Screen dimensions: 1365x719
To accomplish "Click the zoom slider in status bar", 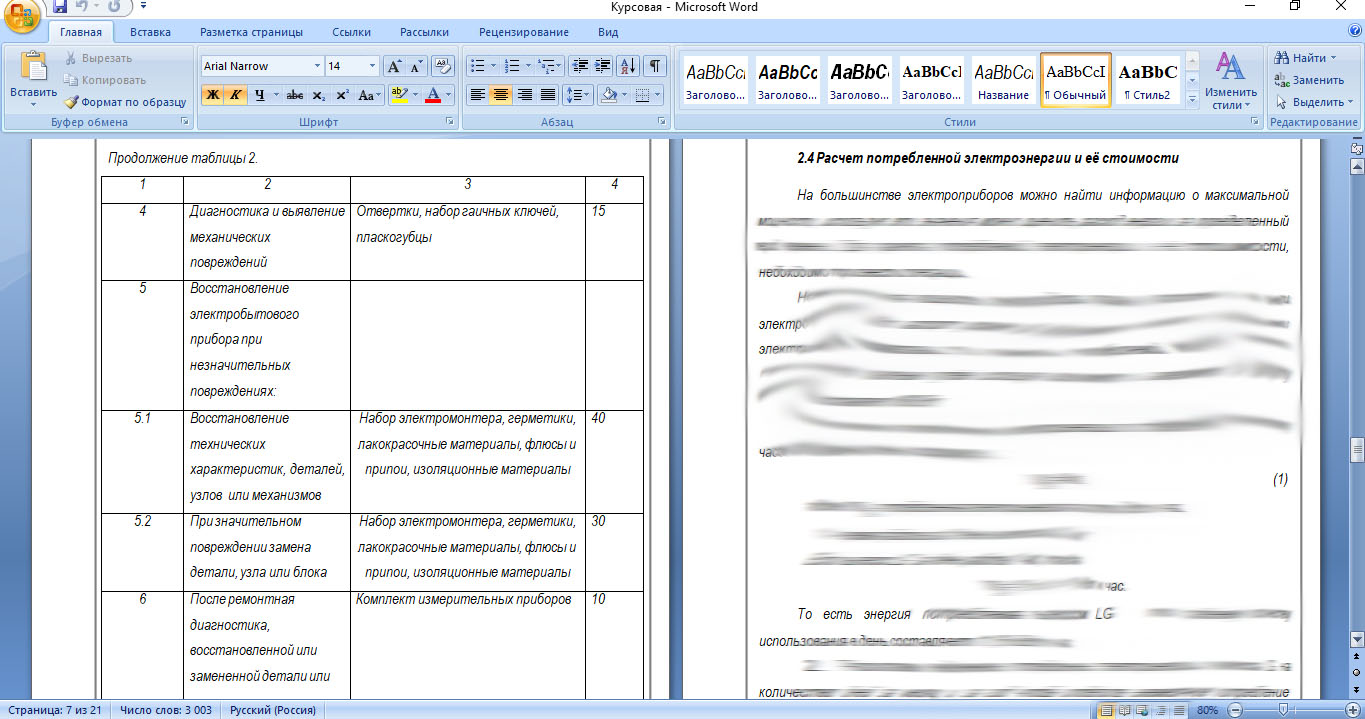I will tap(1283, 710).
